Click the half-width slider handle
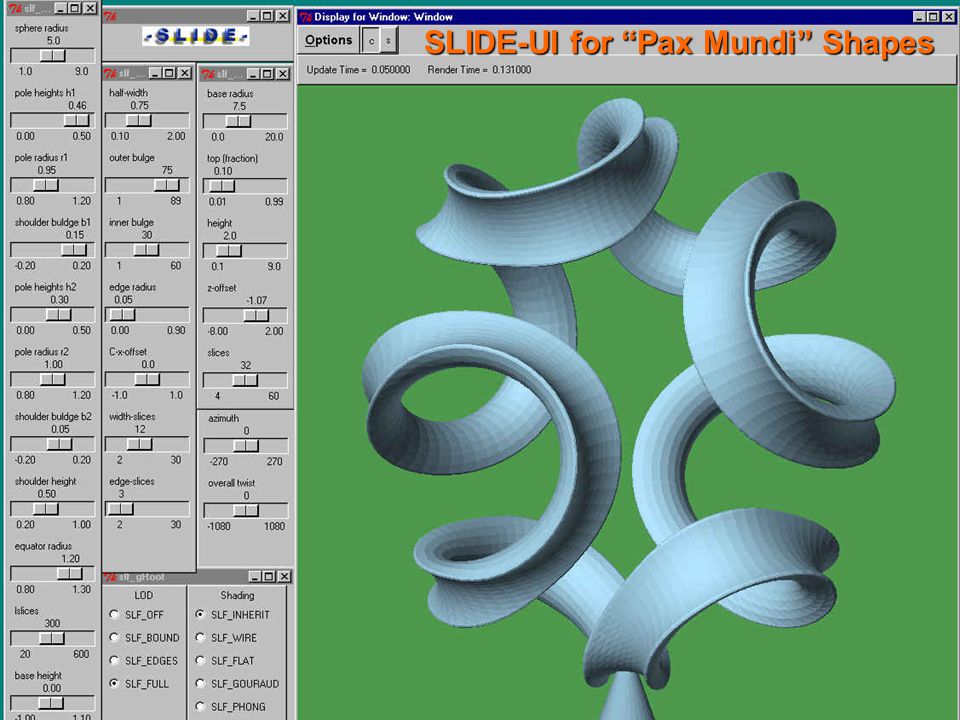The width and height of the screenshot is (960, 720). click(x=138, y=121)
